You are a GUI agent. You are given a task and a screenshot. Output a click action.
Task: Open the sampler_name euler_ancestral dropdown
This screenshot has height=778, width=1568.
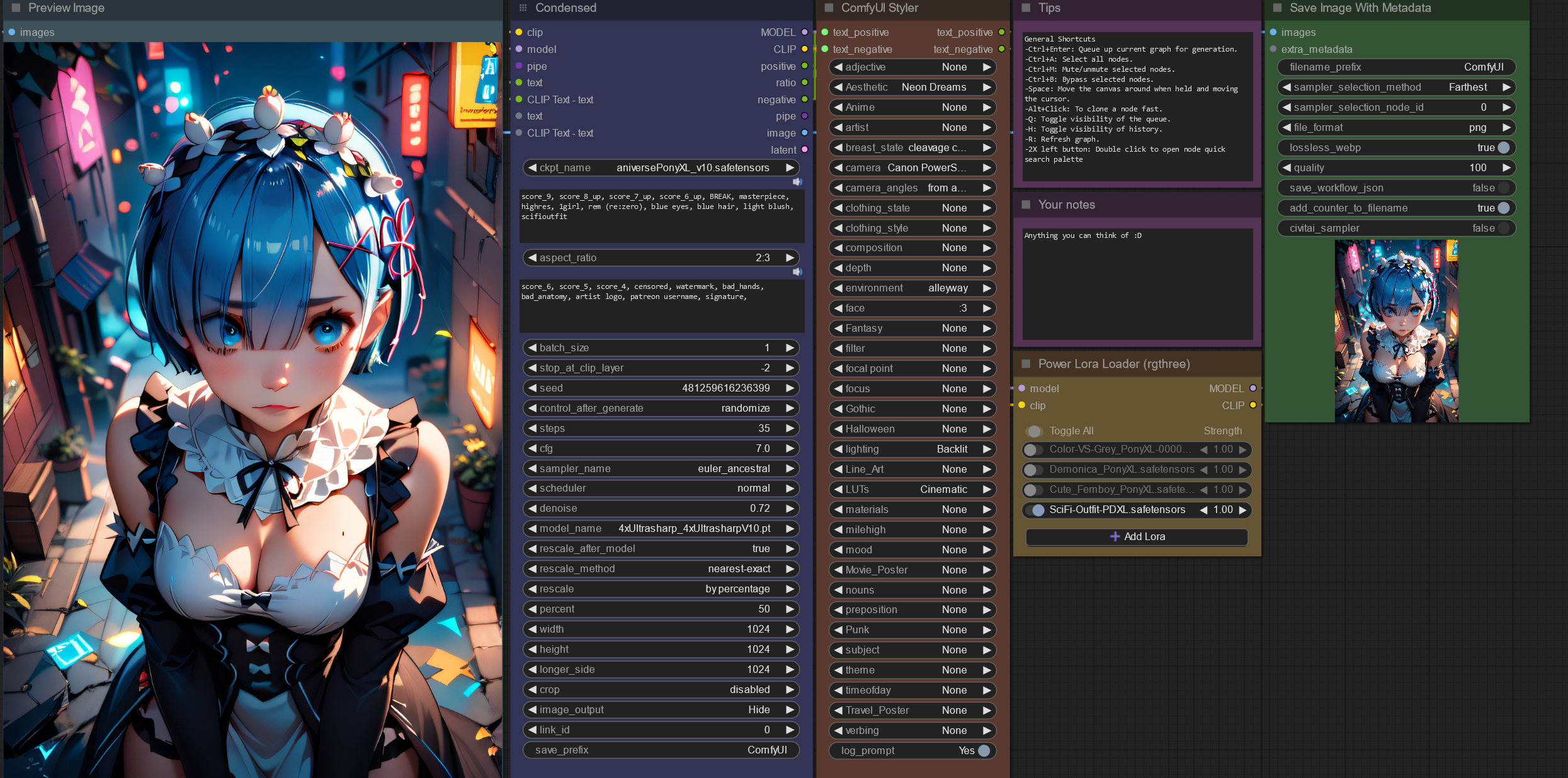tap(734, 468)
